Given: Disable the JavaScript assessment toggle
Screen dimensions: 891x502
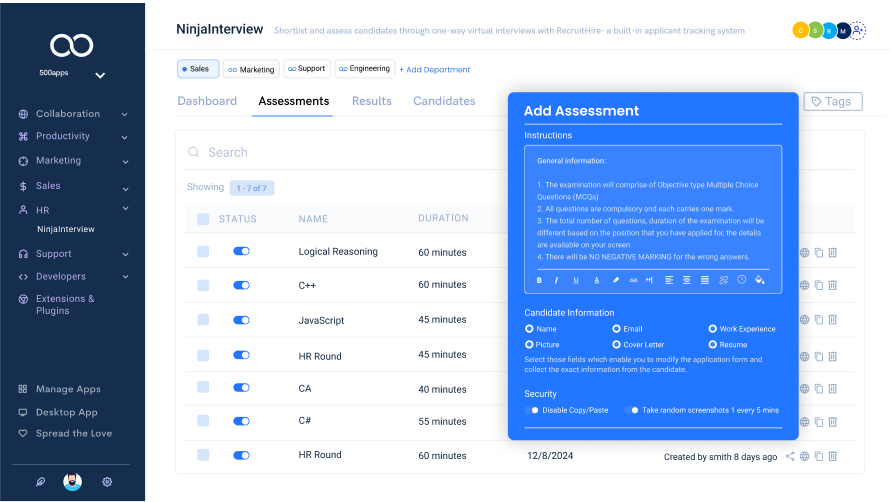Looking at the screenshot, I should (x=242, y=320).
